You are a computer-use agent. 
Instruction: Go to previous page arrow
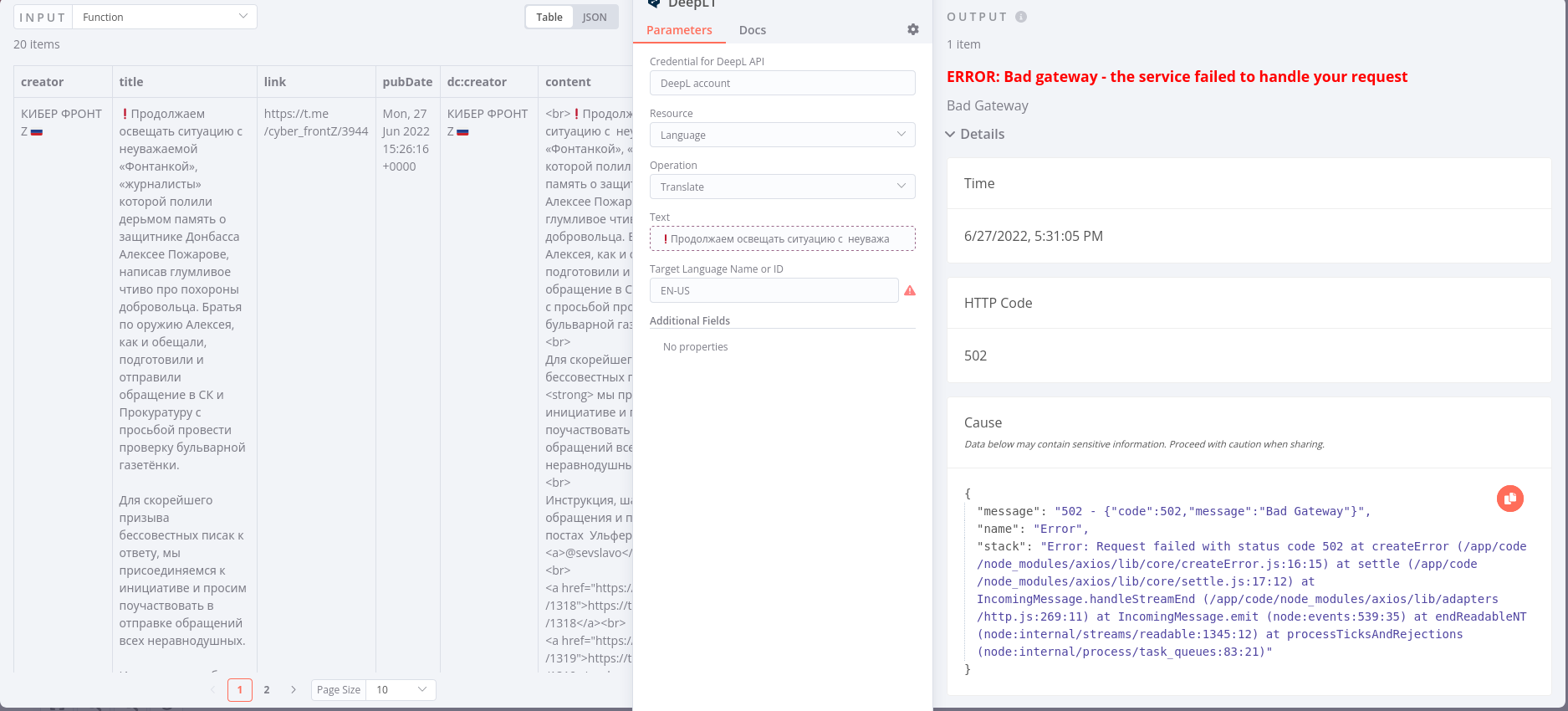(x=212, y=690)
